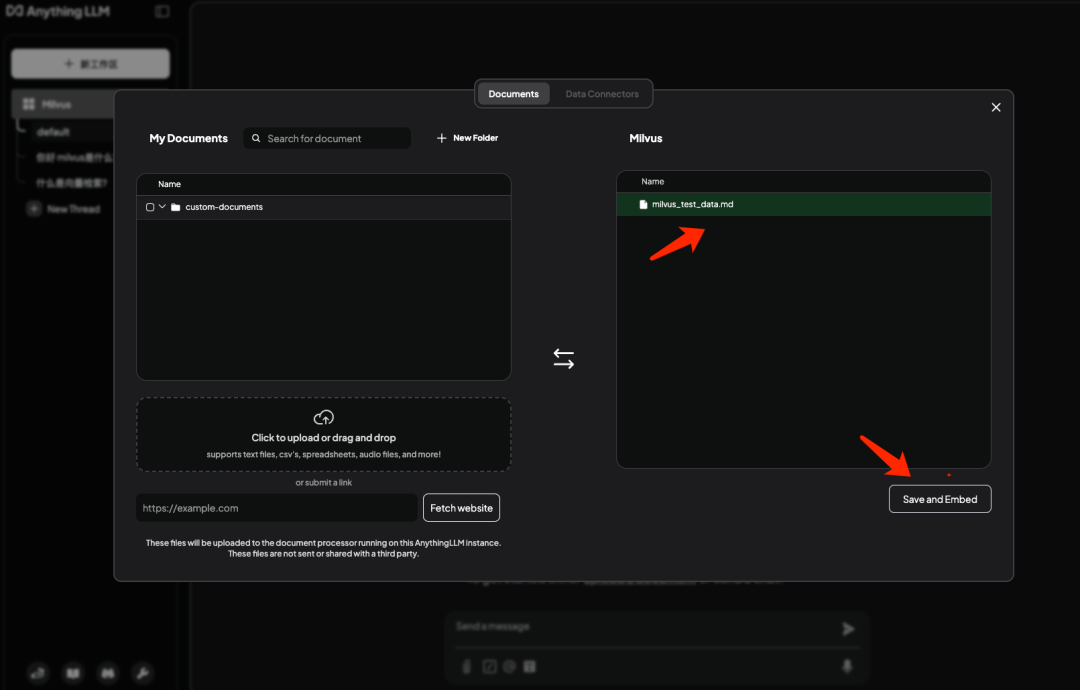Click the book docs icon in sidebar footer
The width and height of the screenshot is (1080, 690).
pyautogui.click(x=73, y=673)
